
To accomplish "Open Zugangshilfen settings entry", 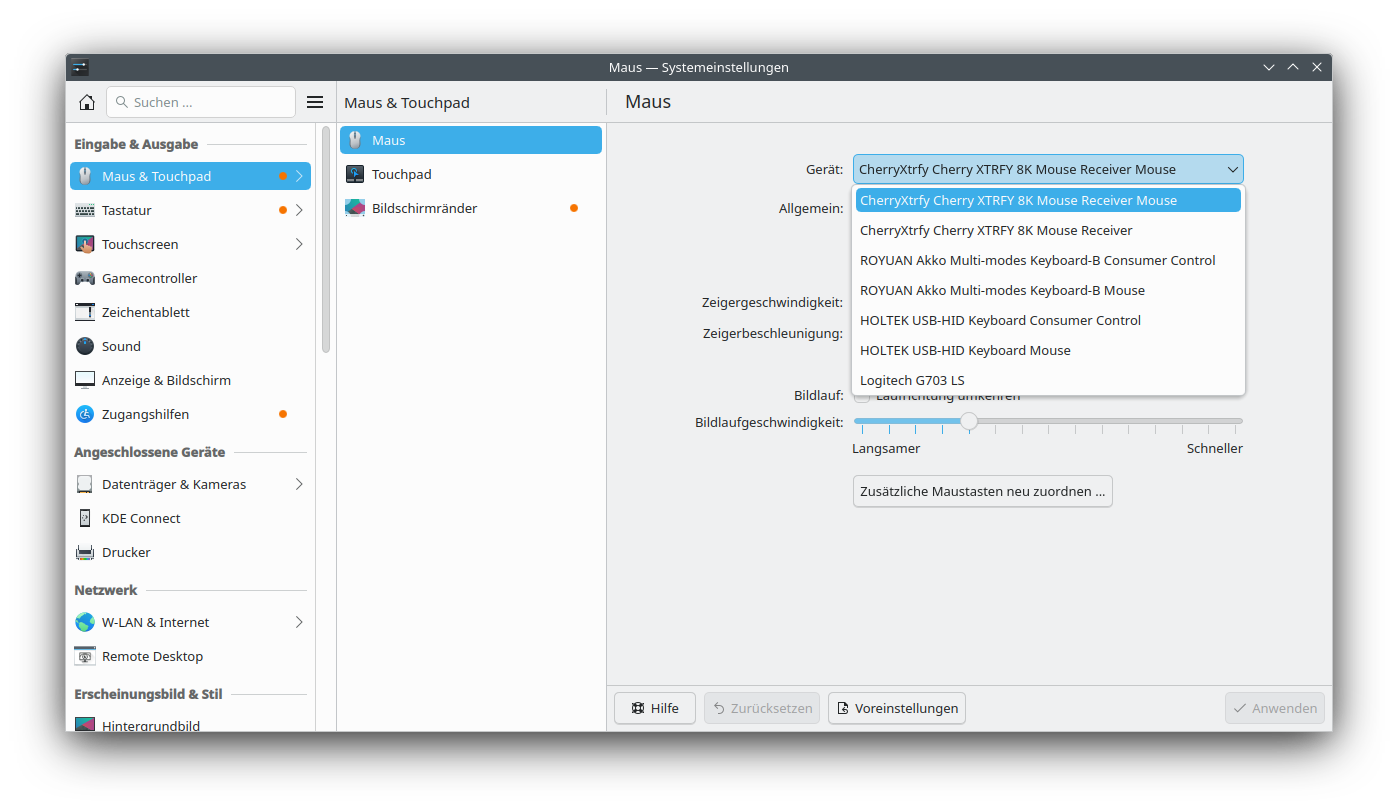I will (190, 414).
